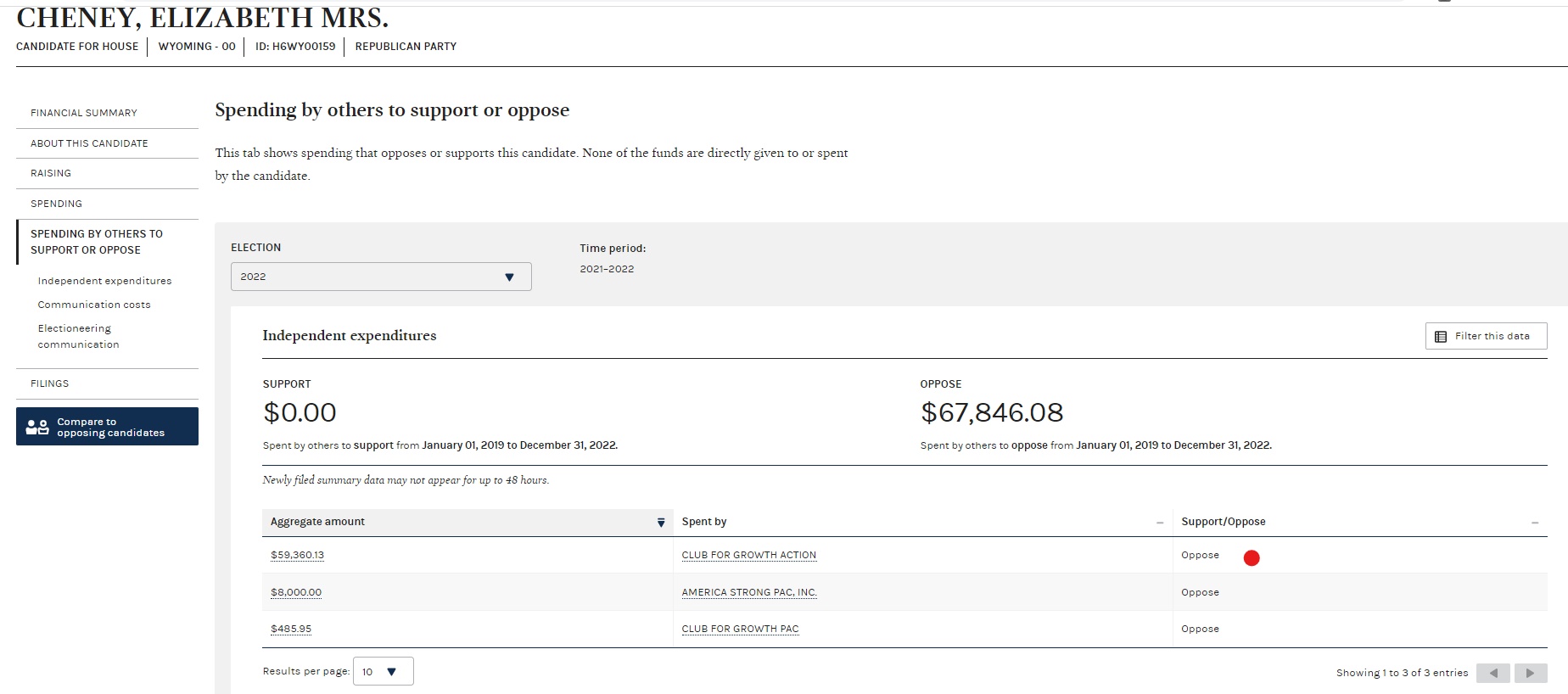Click REPUBLICAN PARTY label
The width and height of the screenshot is (1568, 694).
pos(406,47)
